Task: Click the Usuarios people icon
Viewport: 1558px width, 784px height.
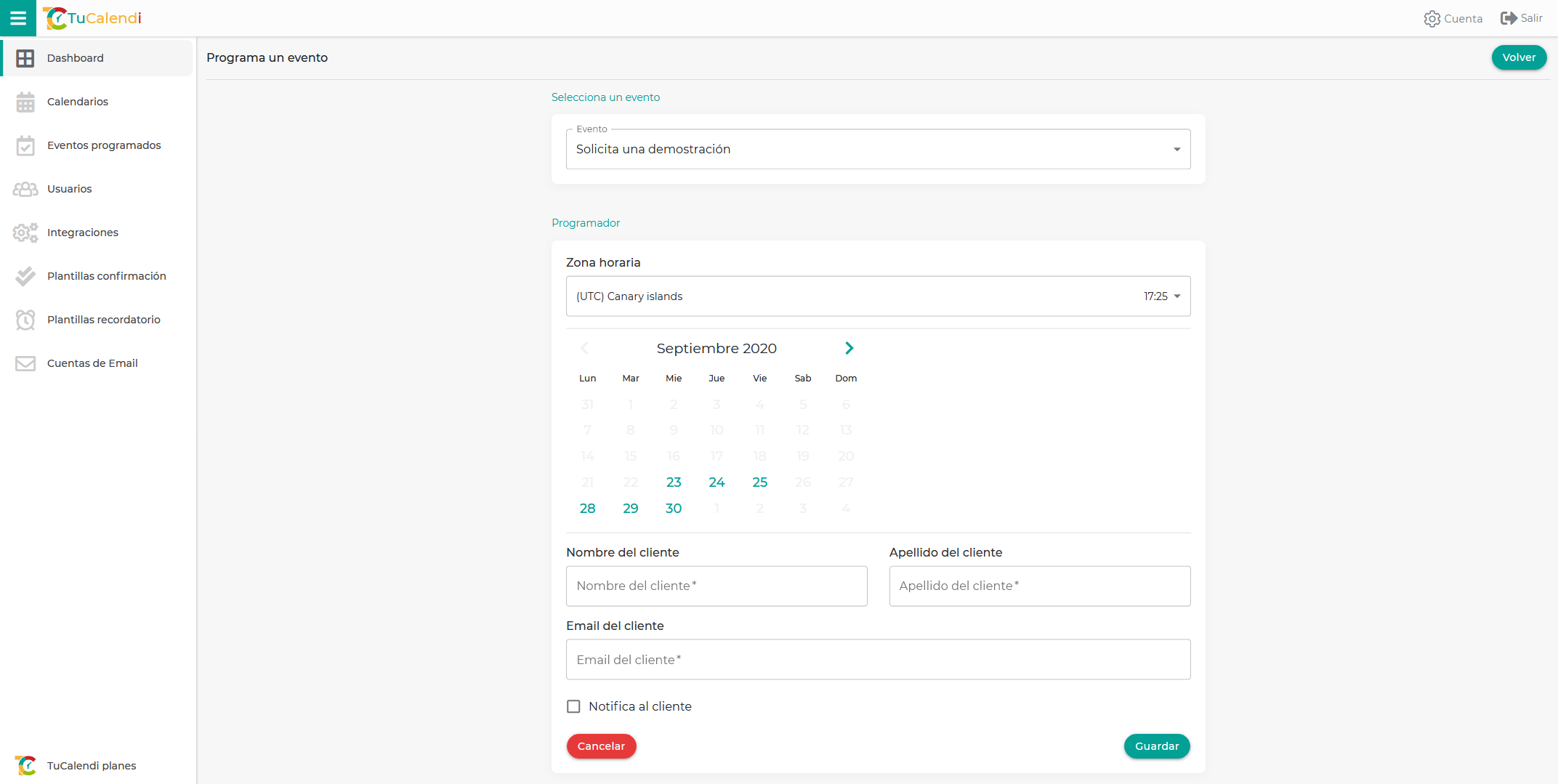Action: tap(25, 189)
